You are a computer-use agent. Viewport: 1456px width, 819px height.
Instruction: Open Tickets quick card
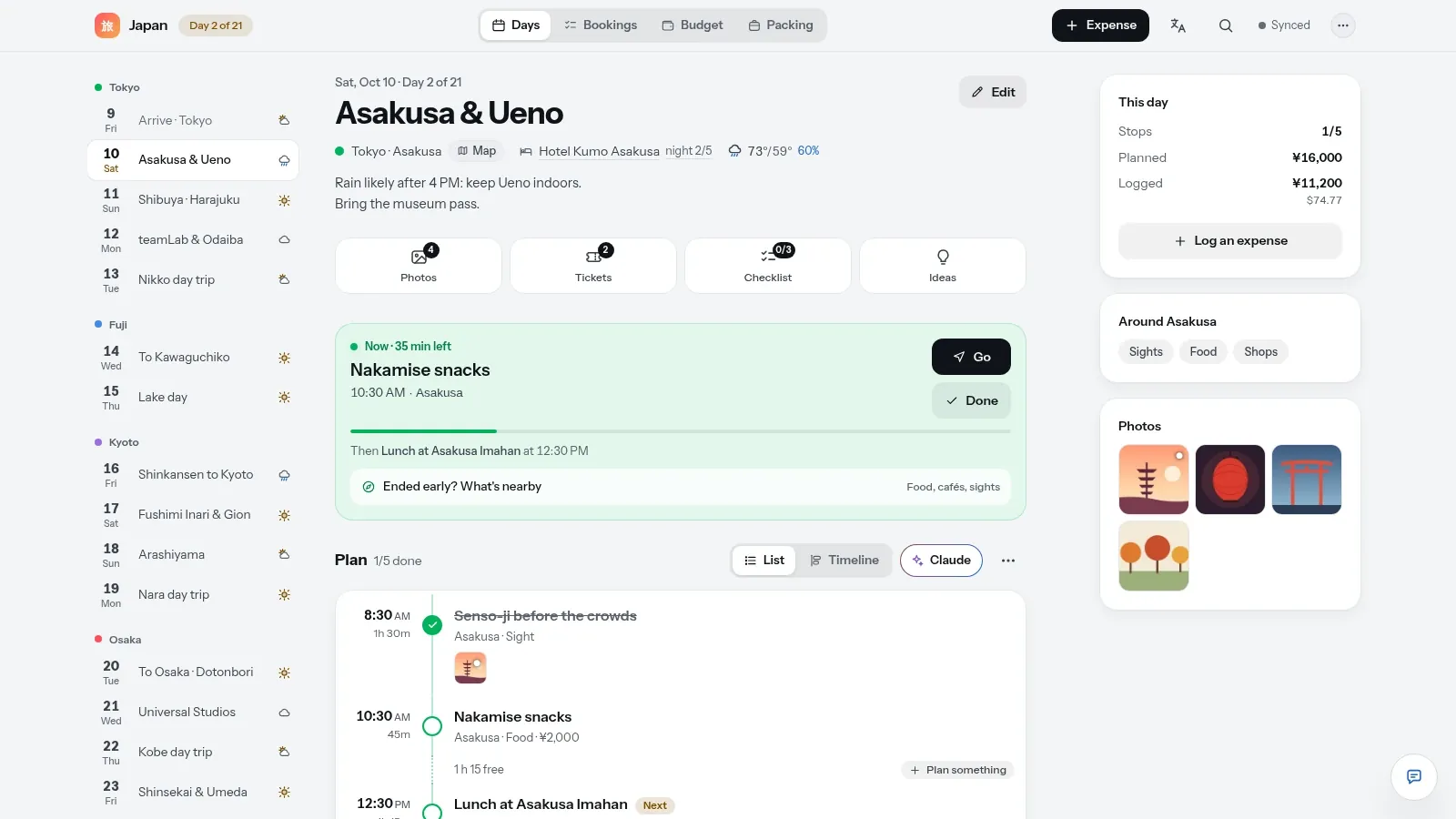tap(593, 266)
